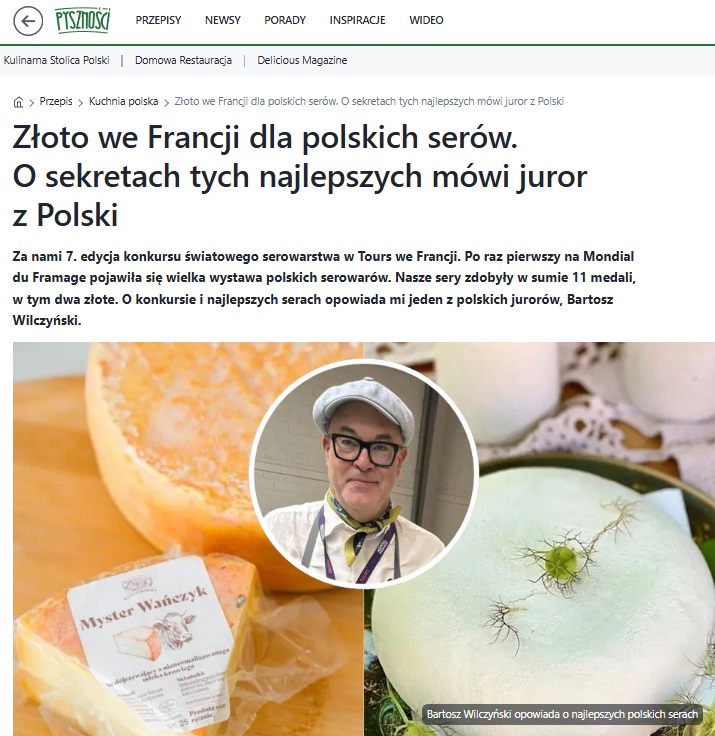
Task: Go to the INSPIRACJE section
Action: (x=357, y=20)
